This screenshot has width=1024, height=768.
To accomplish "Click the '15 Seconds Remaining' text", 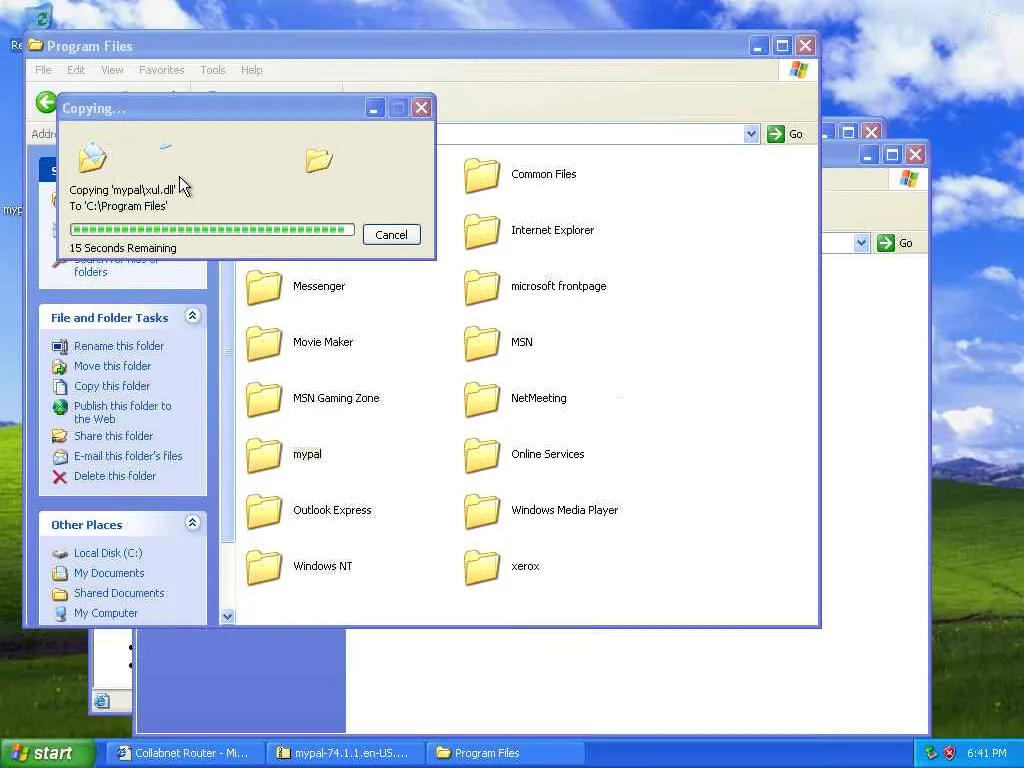I will (123, 248).
